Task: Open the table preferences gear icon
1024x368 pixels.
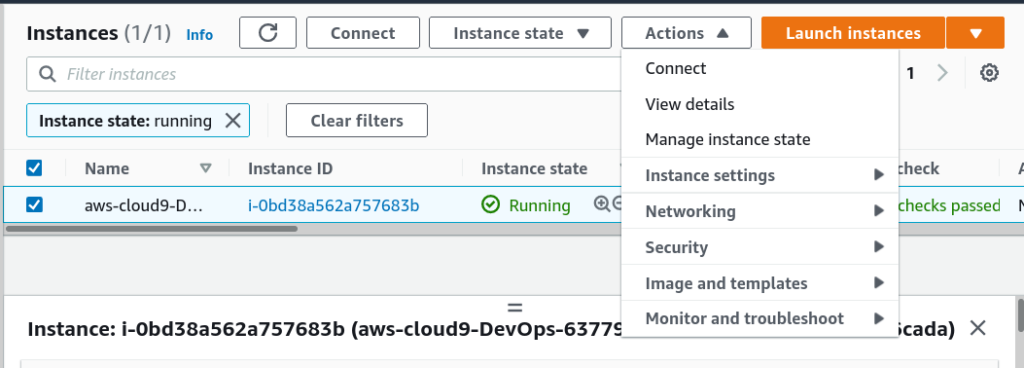Action: point(989,73)
